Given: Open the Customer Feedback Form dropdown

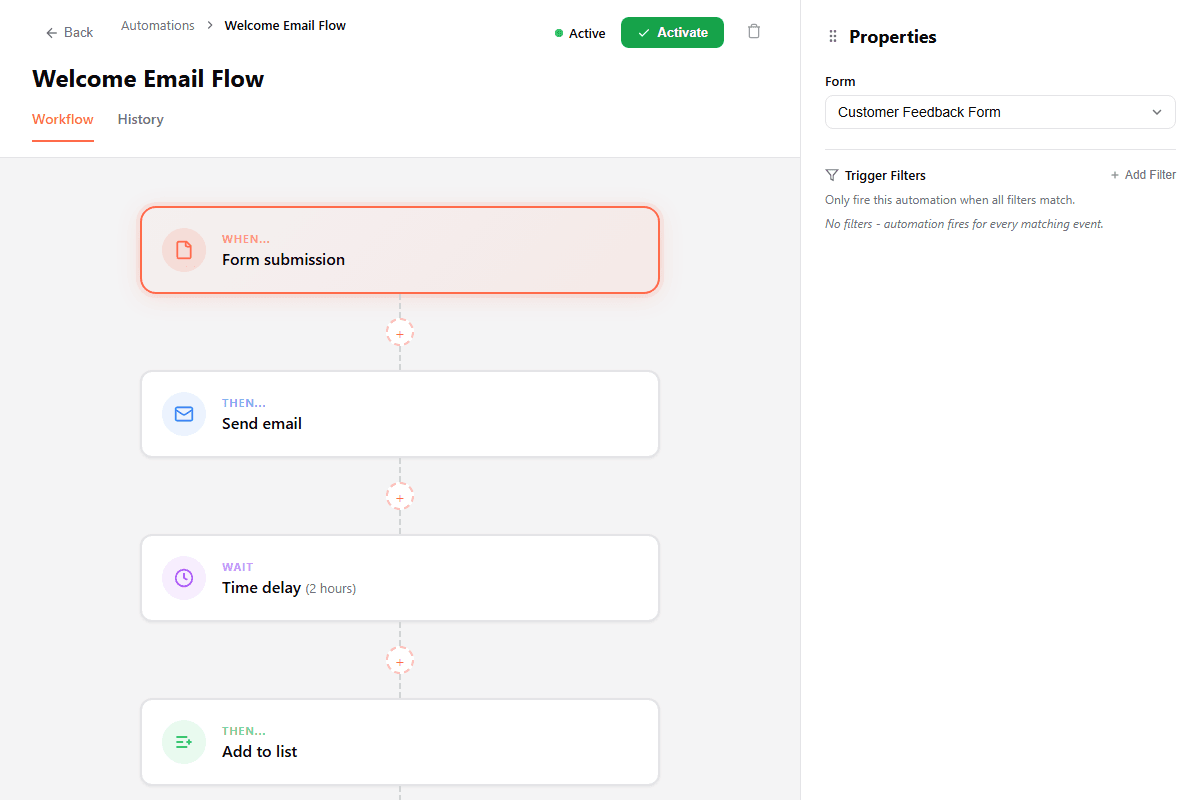Looking at the screenshot, I should tap(1000, 112).
